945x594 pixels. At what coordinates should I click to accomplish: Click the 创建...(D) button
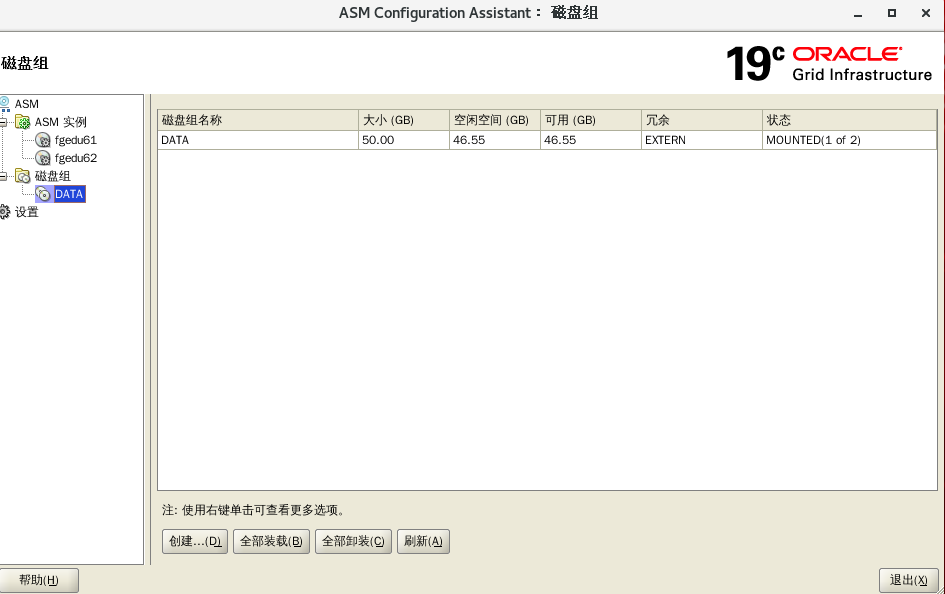pyautogui.click(x=195, y=541)
